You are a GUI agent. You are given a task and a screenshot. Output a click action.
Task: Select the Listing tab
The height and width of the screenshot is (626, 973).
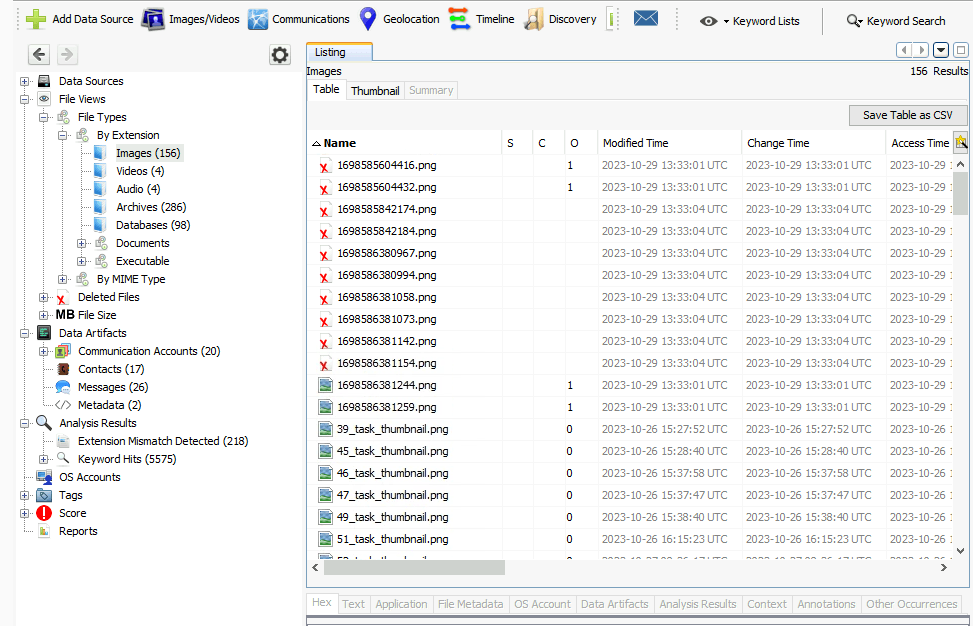point(339,52)
